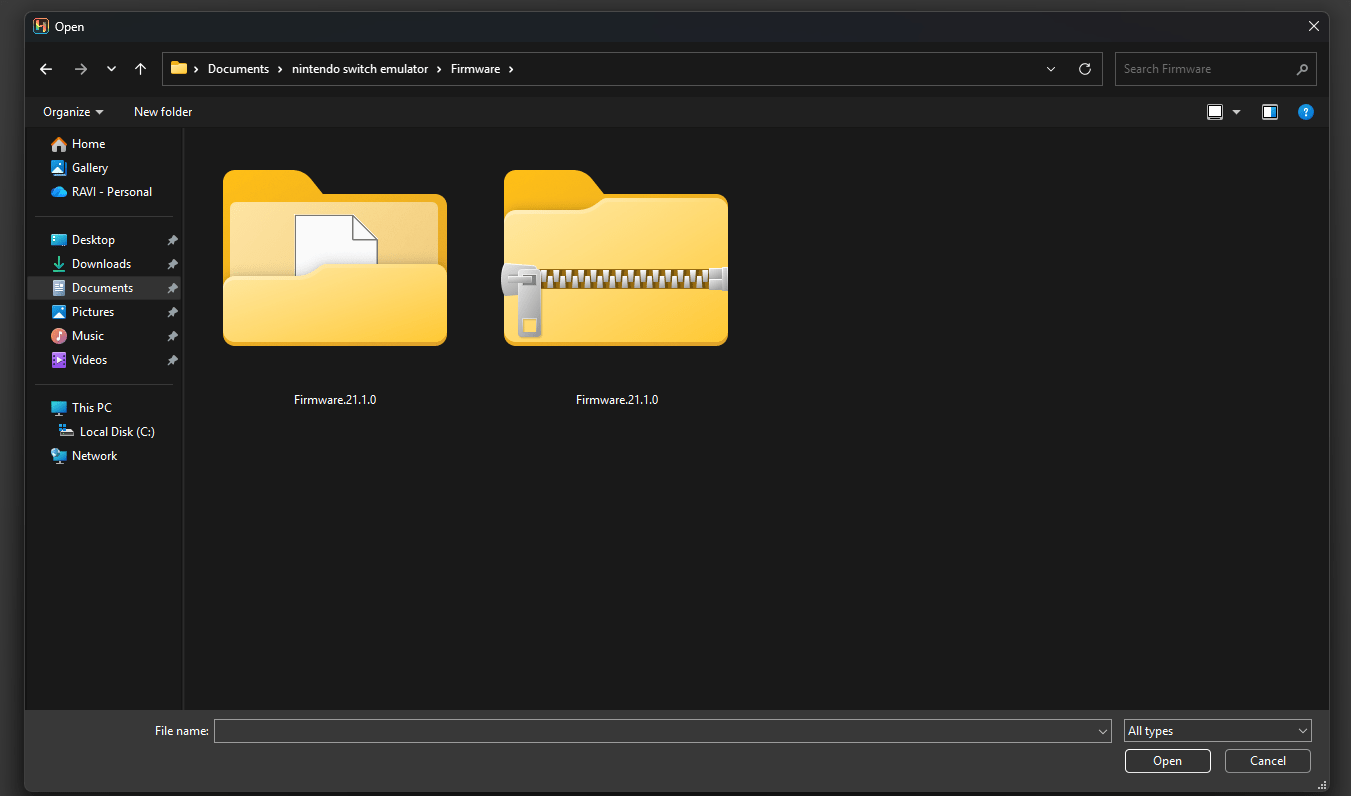
Task: Unpin Desktop from quick access
Action: (x=171, y=239)
